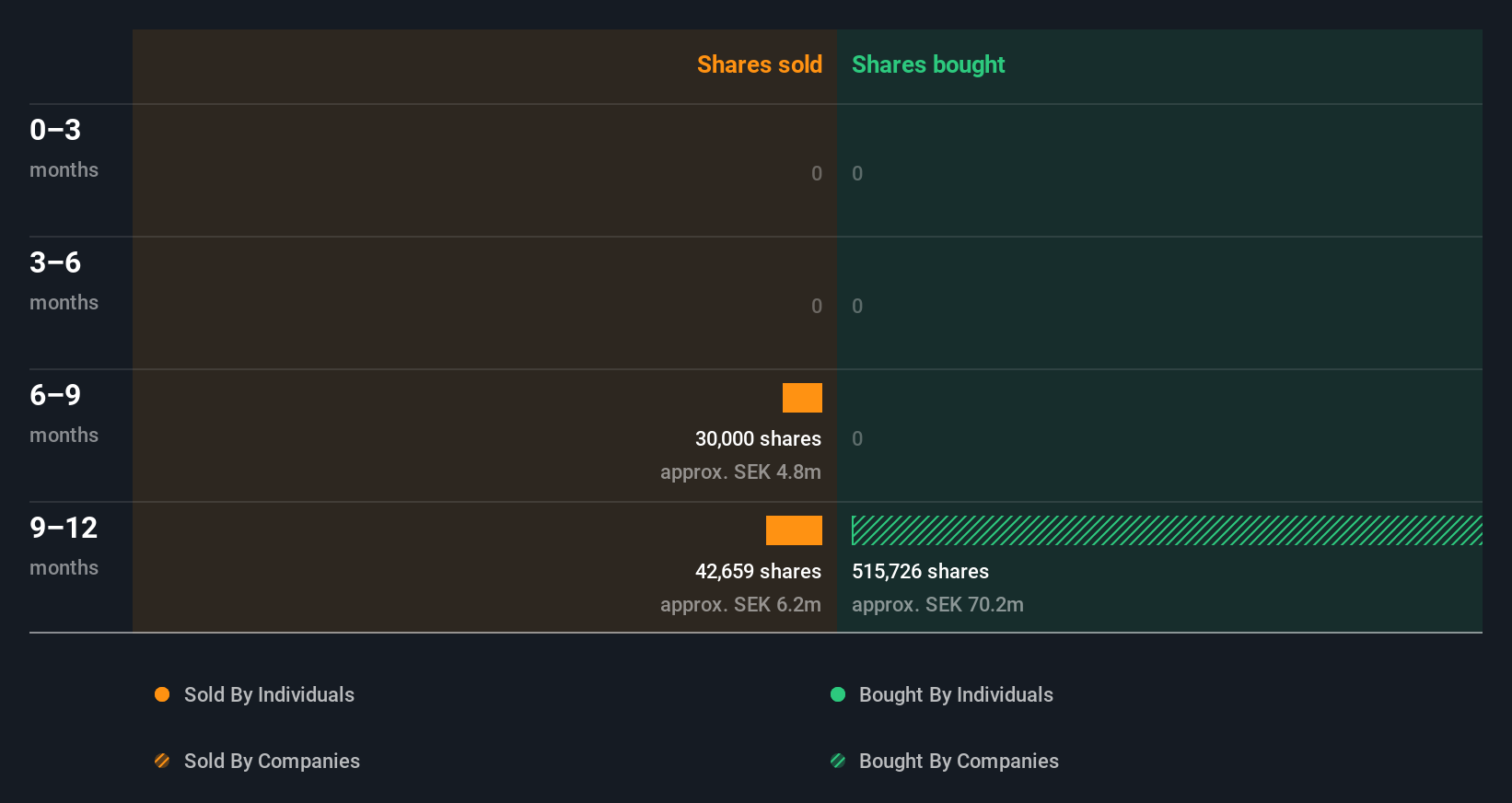This screenshot has width=1512, height=803.
Task: Click the shares sold zero in 0–3 months row
Action: point(817,173)
